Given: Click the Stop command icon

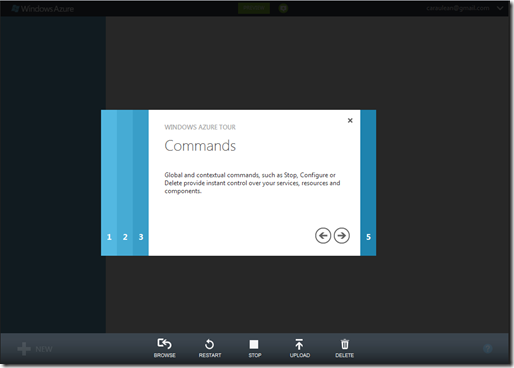Looking at the screenshot, I should [254, 344].
